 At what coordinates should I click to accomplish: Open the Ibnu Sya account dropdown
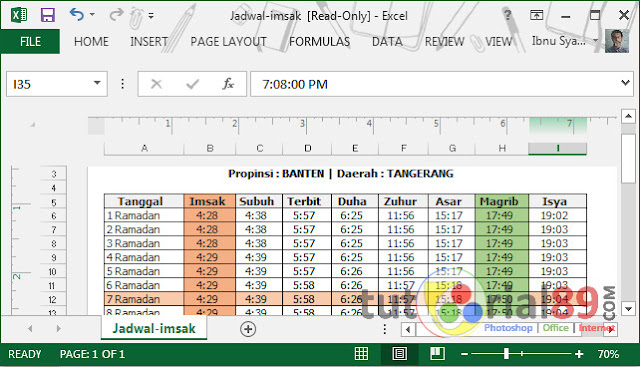click(x=596, y=40)
